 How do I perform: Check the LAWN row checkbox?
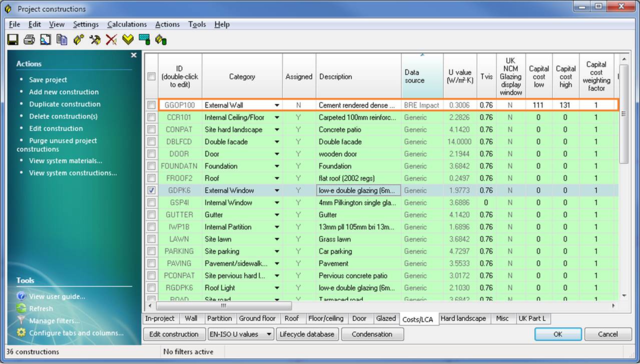click(x=151, y=239)
